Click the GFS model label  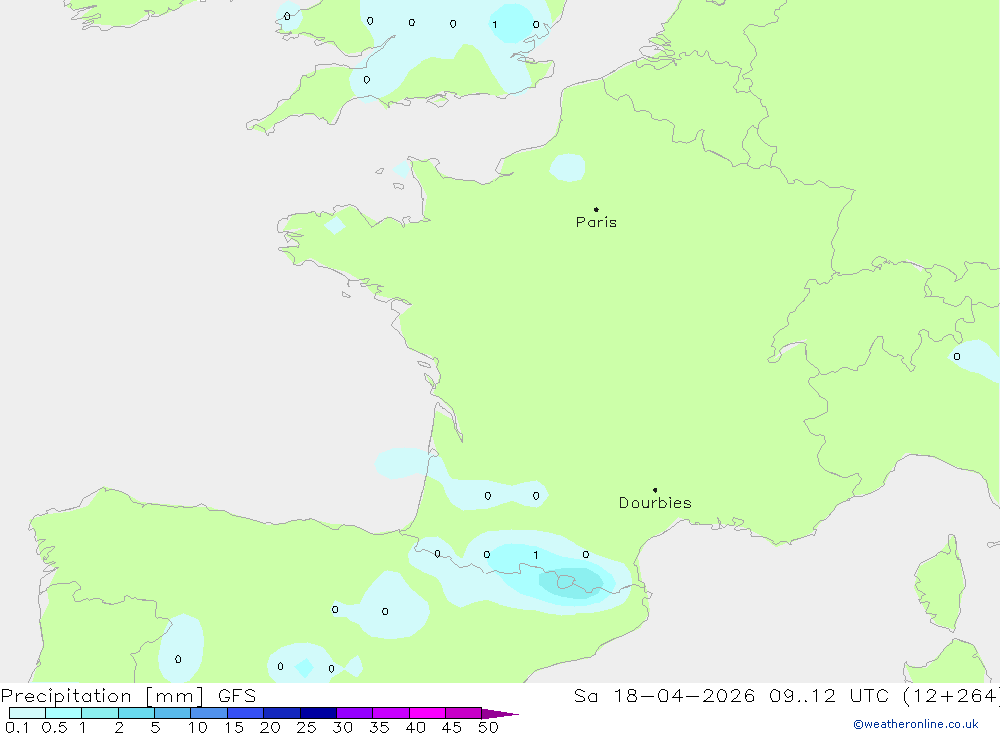(237, 696)
